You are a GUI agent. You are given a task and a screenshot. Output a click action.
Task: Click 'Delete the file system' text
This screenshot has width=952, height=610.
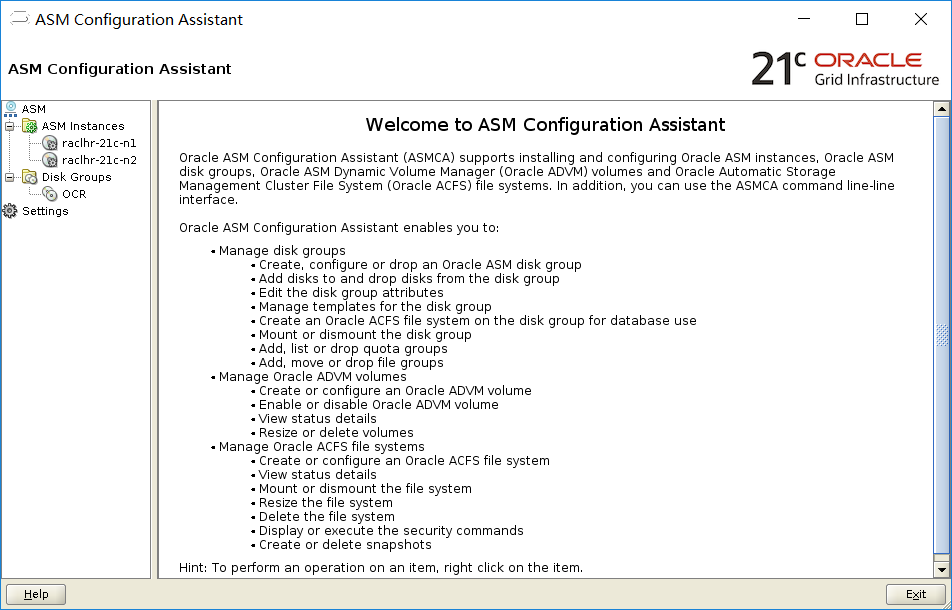(x=327, y=517)
